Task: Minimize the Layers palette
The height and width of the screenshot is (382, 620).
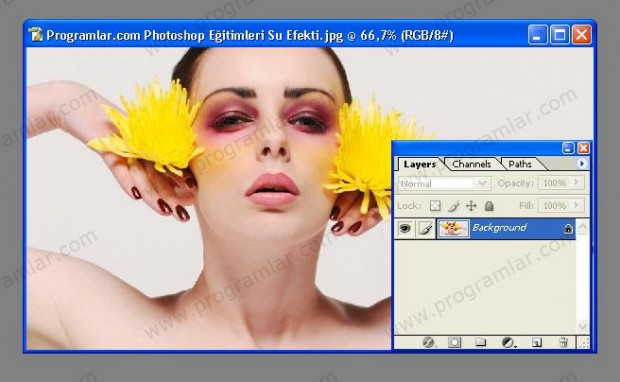Action: [568, 148]
